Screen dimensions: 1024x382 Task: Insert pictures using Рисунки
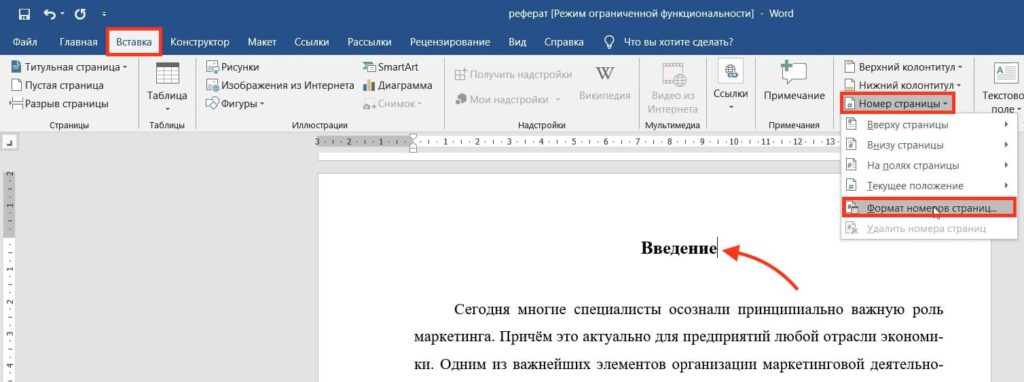click(232, 67)
